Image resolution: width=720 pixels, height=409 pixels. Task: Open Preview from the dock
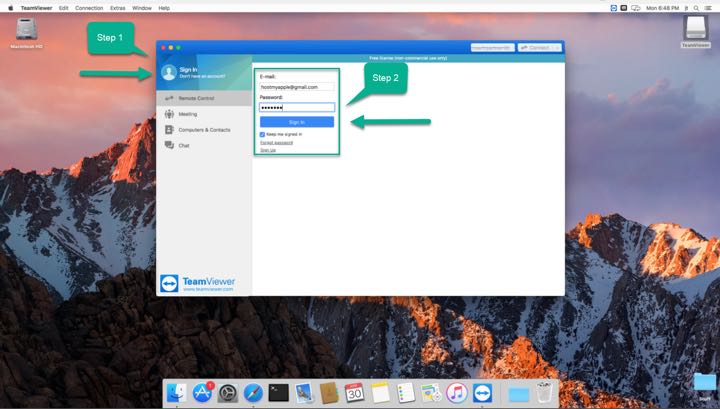pyautogui.click(x=304, y=393)
